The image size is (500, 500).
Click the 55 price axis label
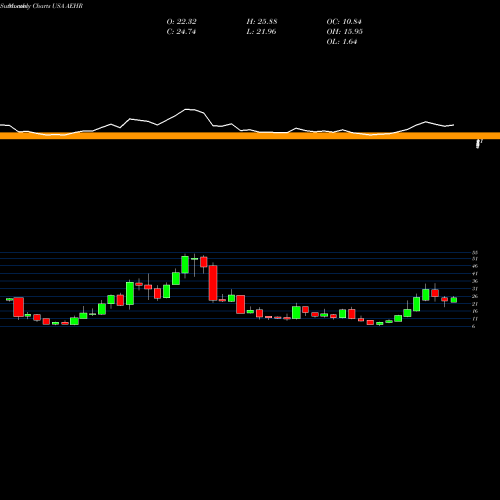click(x=475, y=253)
